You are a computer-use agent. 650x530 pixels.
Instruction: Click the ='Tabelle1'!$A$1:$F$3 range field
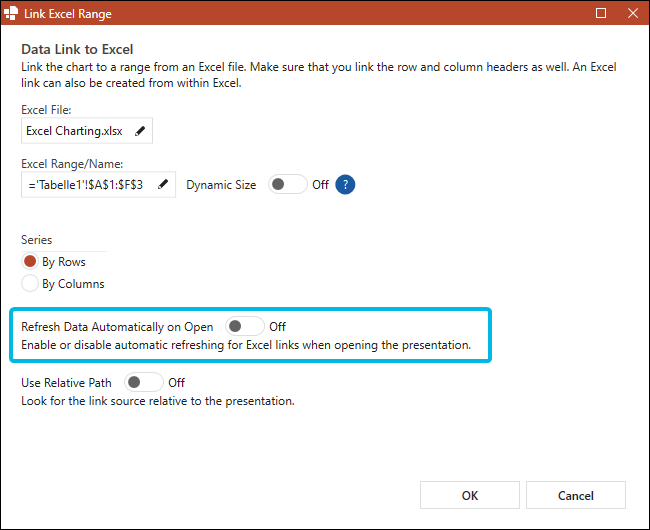pos(98,184)
